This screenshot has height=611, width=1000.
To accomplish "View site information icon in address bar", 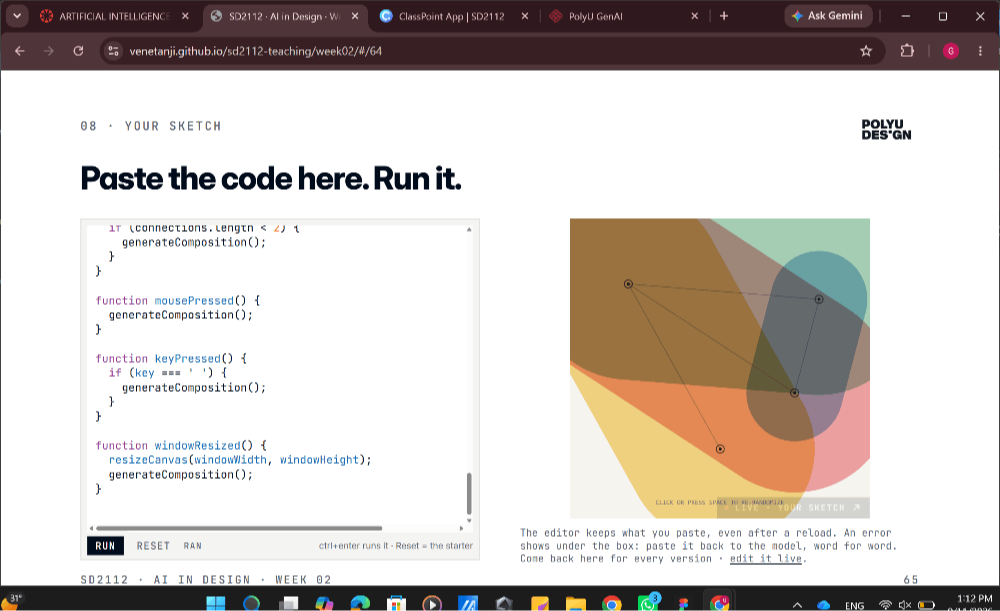I will pyautogui.click(x=114, y=51).
